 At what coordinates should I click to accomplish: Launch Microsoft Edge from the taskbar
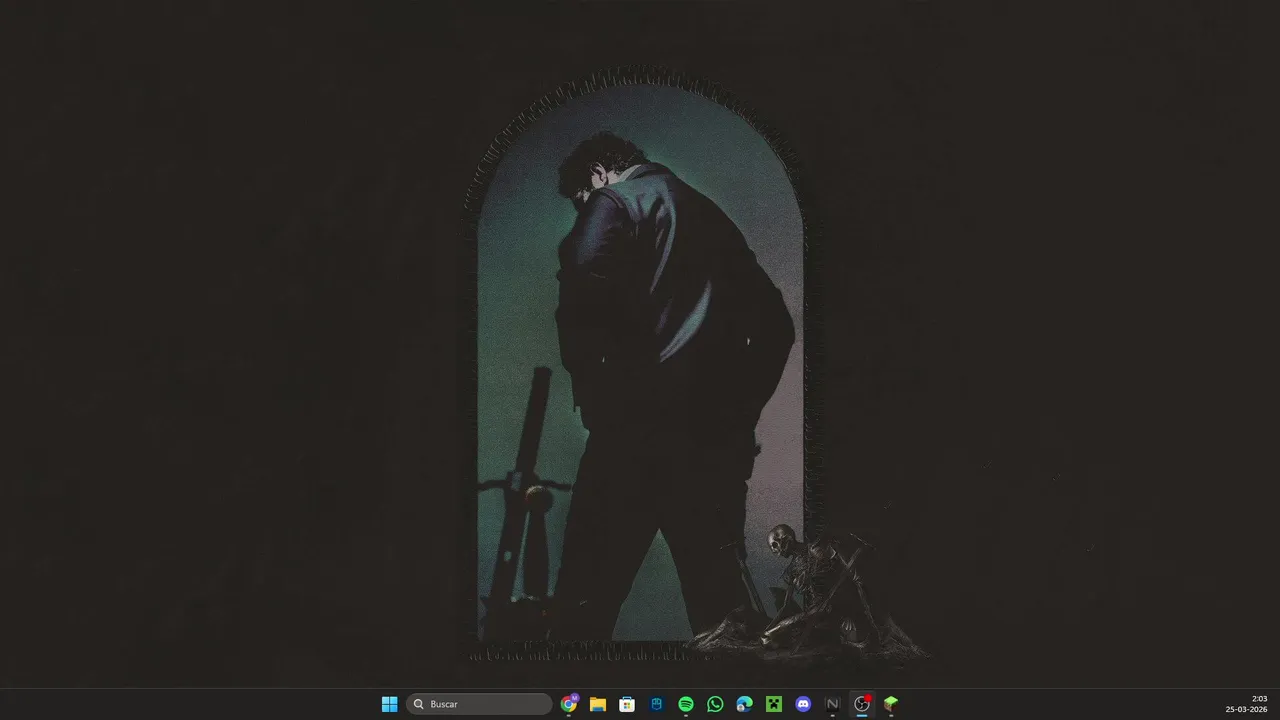click(x=744, y=704)
